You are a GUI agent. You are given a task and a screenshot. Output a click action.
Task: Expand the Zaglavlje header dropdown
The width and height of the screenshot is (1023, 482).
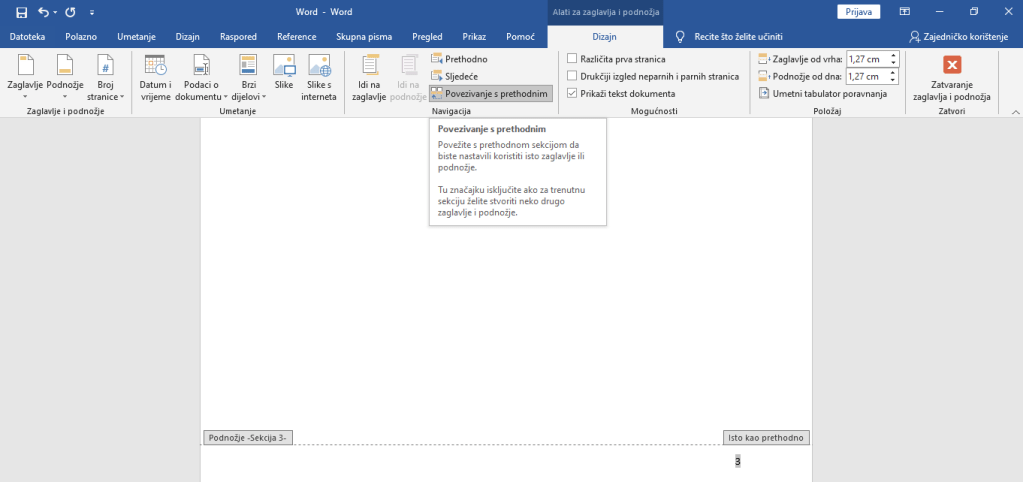(x=25, y=76)
